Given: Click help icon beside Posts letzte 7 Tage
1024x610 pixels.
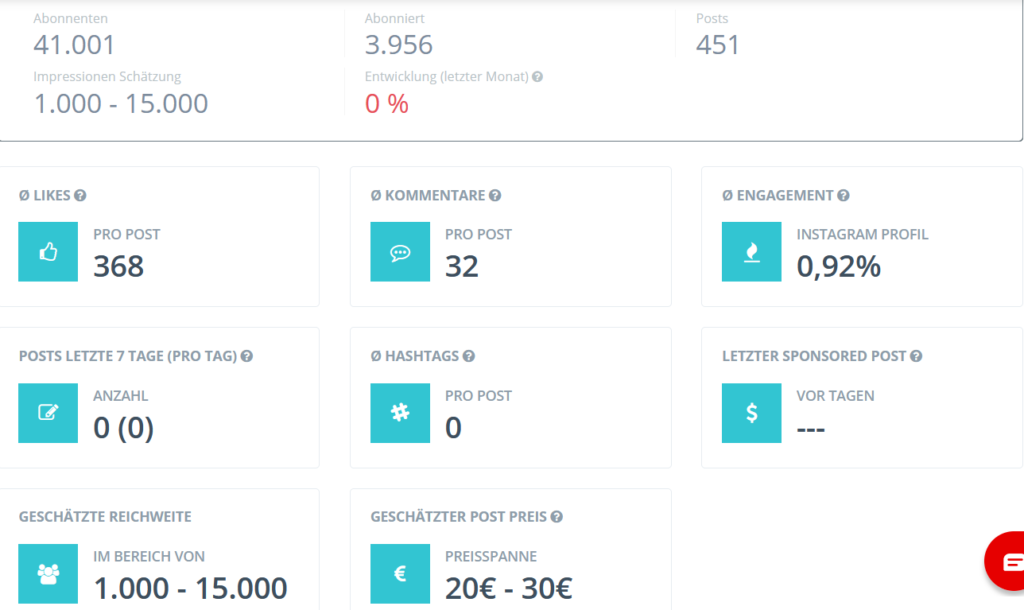Looking at the screenshot, I should click(x=246, y=356).
